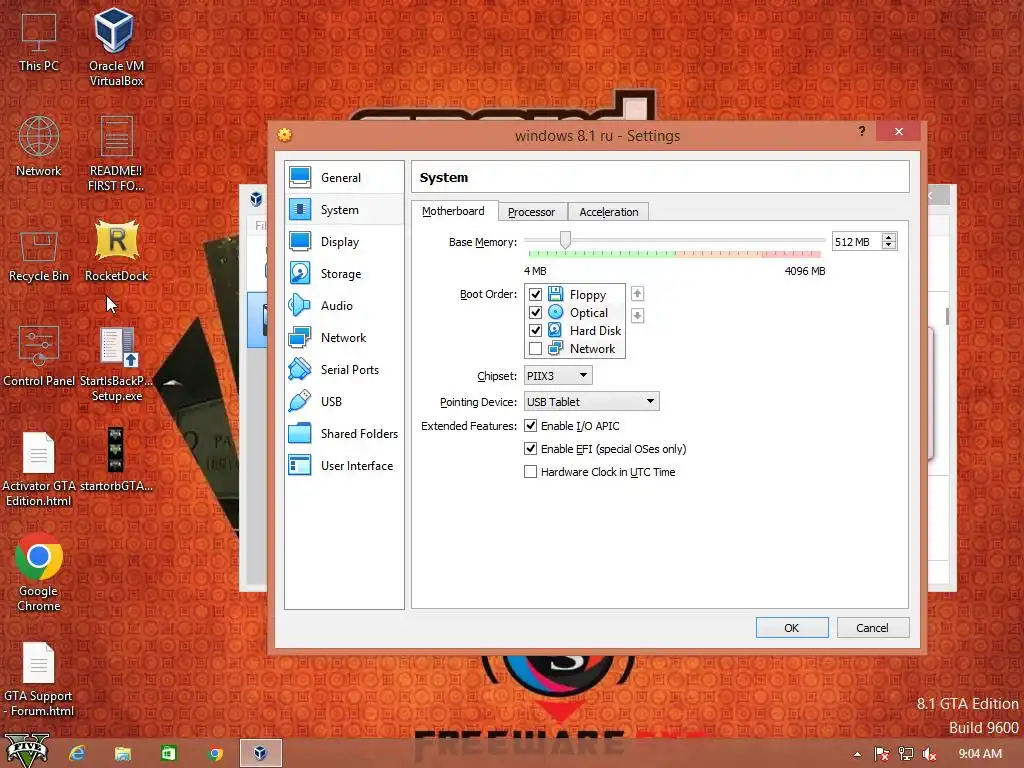Screen dimensions: 1024x768
Task: Select RocketDock desktop icon
Action: pos(116,251)
